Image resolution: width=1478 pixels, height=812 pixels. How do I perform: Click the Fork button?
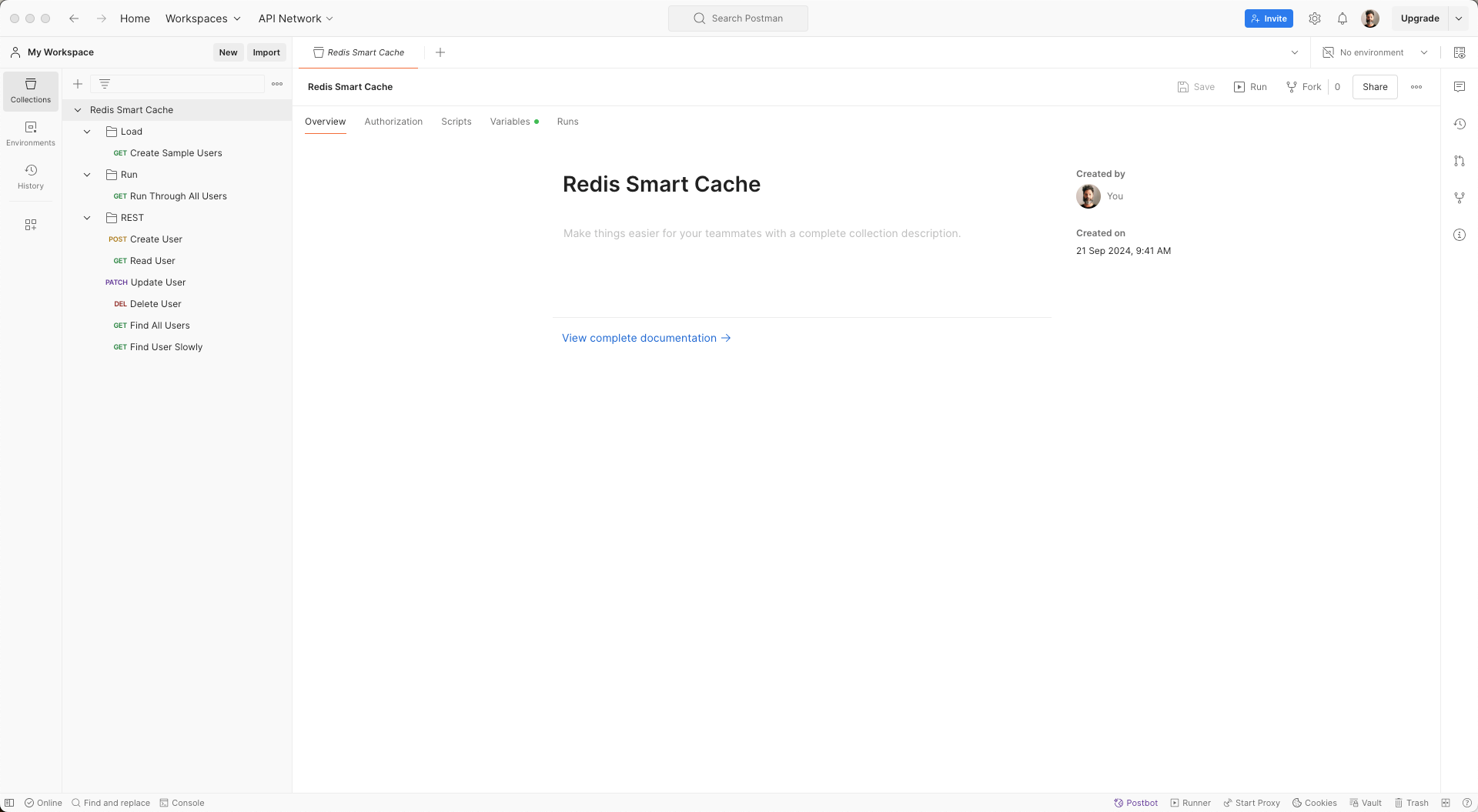[x=1303, y=87]
